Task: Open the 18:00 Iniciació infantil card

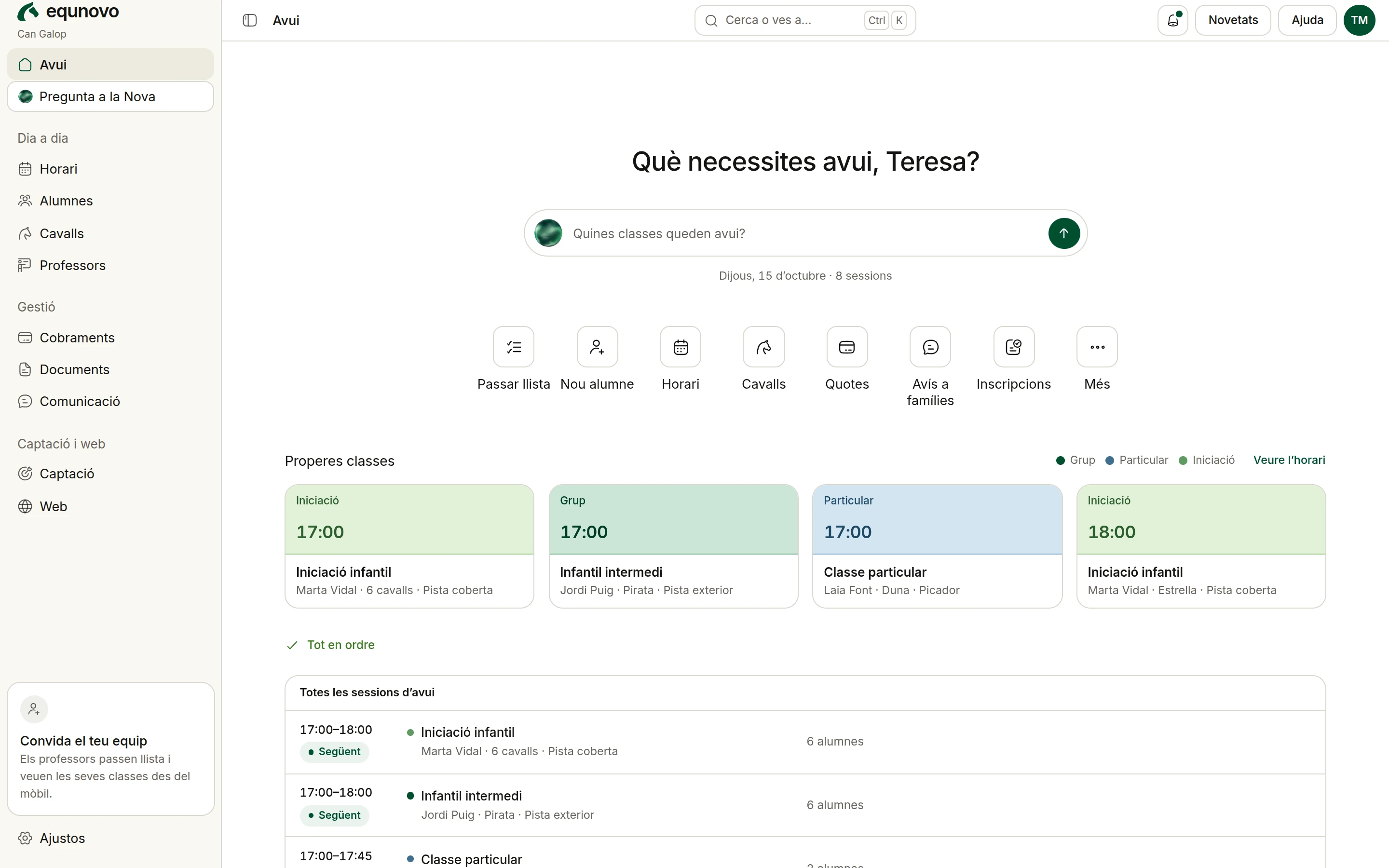Action: click(x=1201, y=546)
